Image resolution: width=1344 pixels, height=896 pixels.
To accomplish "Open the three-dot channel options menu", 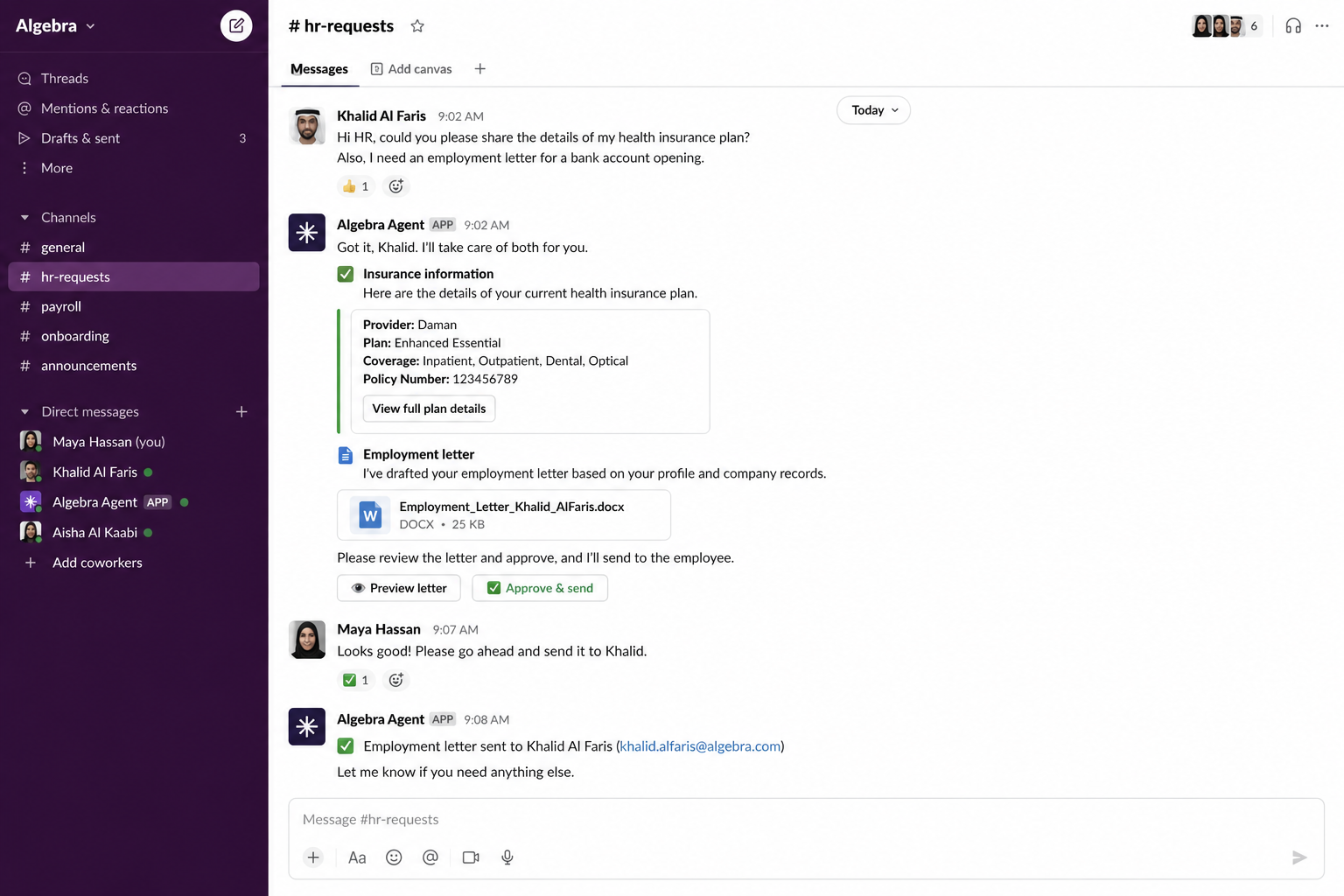I will coord(1321,26).
